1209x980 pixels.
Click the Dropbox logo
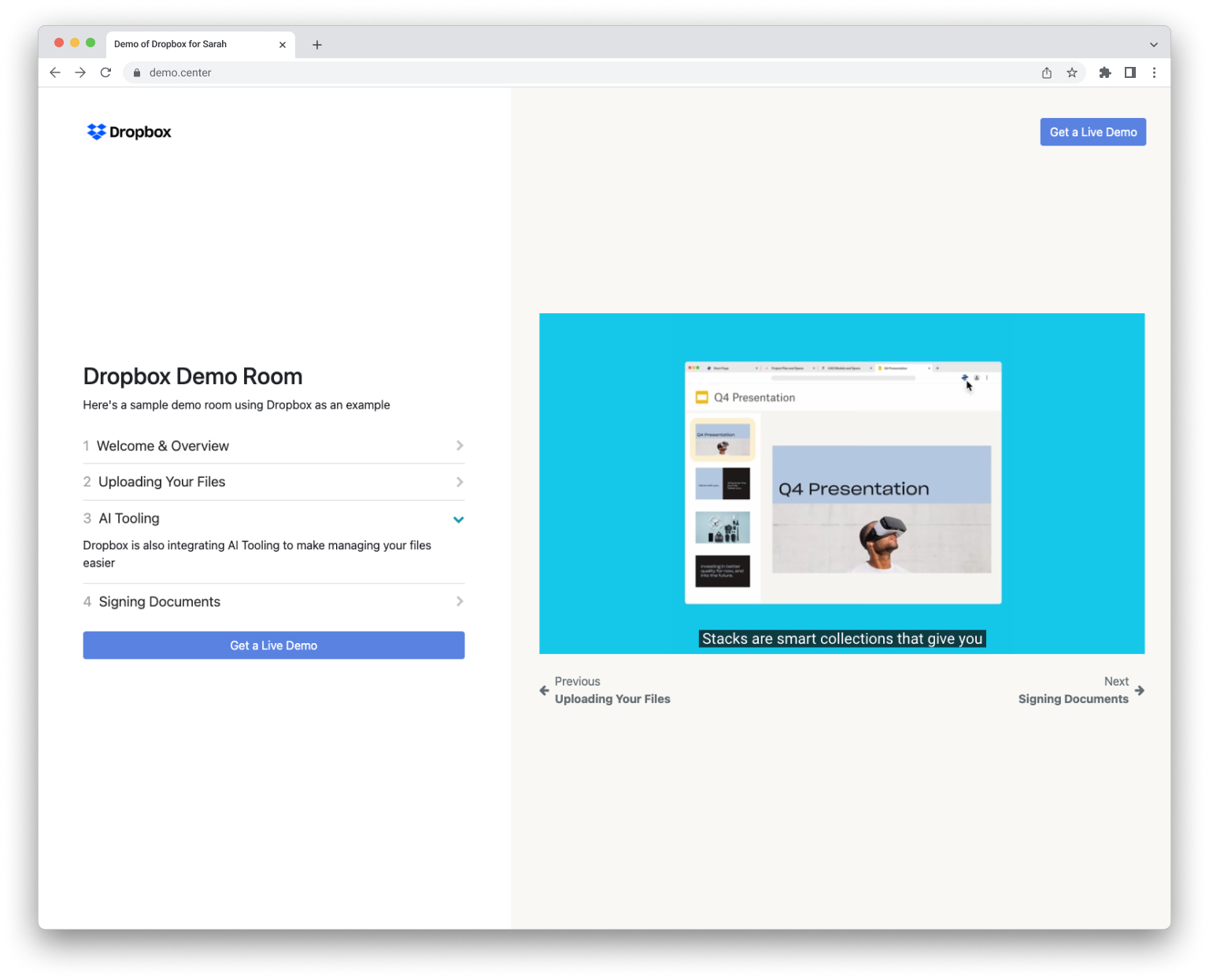click(129, 131)
